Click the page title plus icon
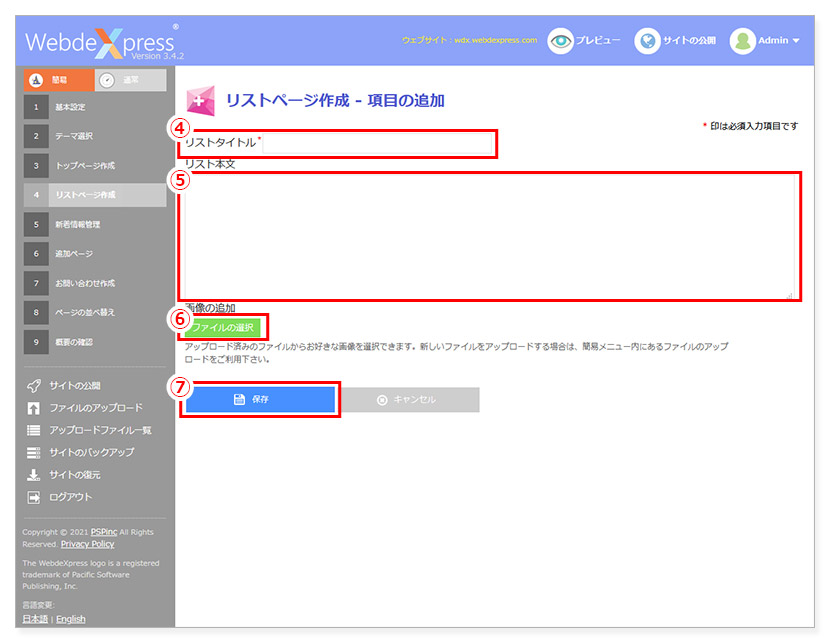 [x=201, y=101]
